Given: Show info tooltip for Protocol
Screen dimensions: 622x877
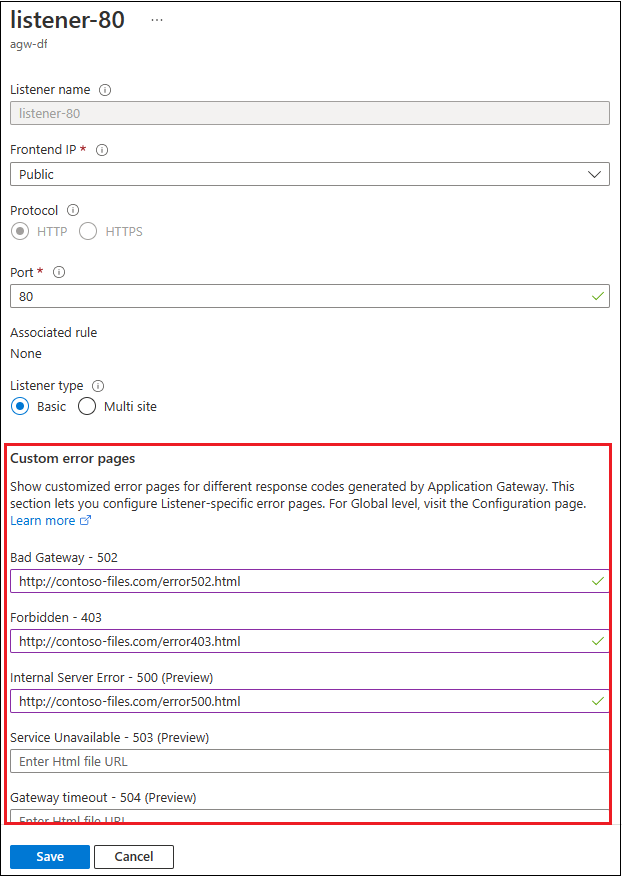Looking at the screenshot, I should point(73,210).
